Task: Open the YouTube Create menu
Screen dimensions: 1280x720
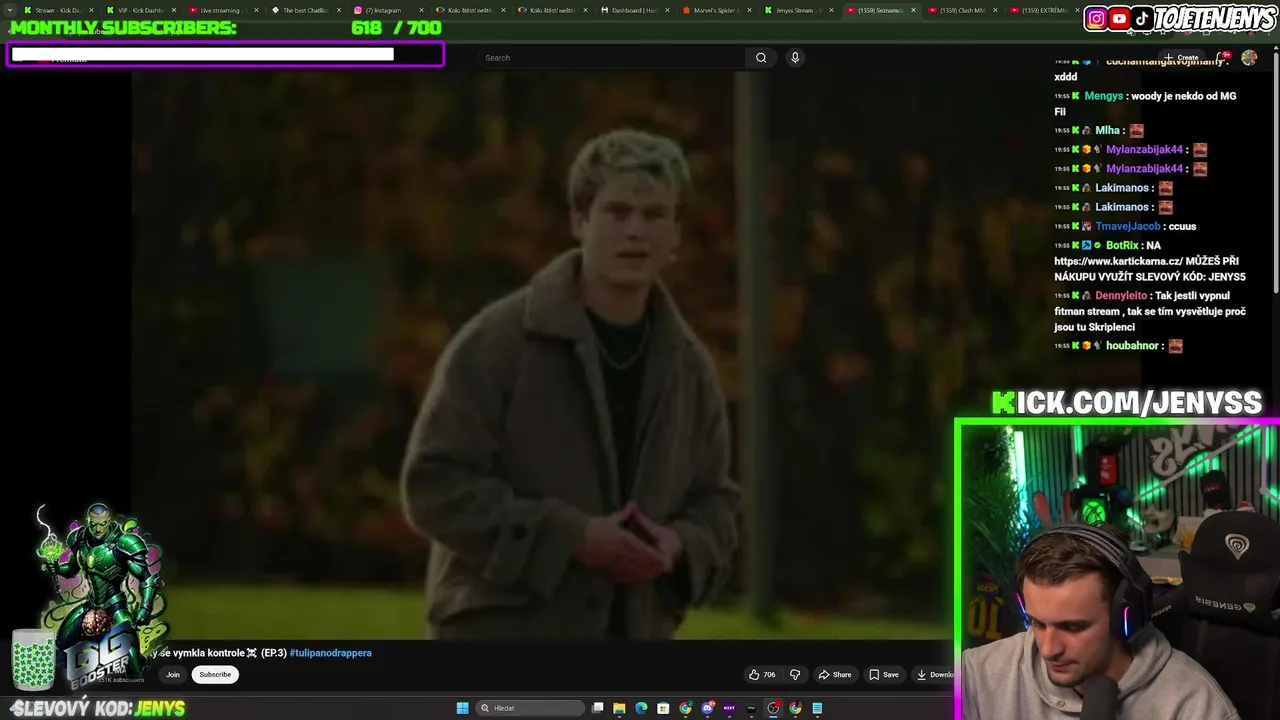Action: click(x=1181, y=58)
